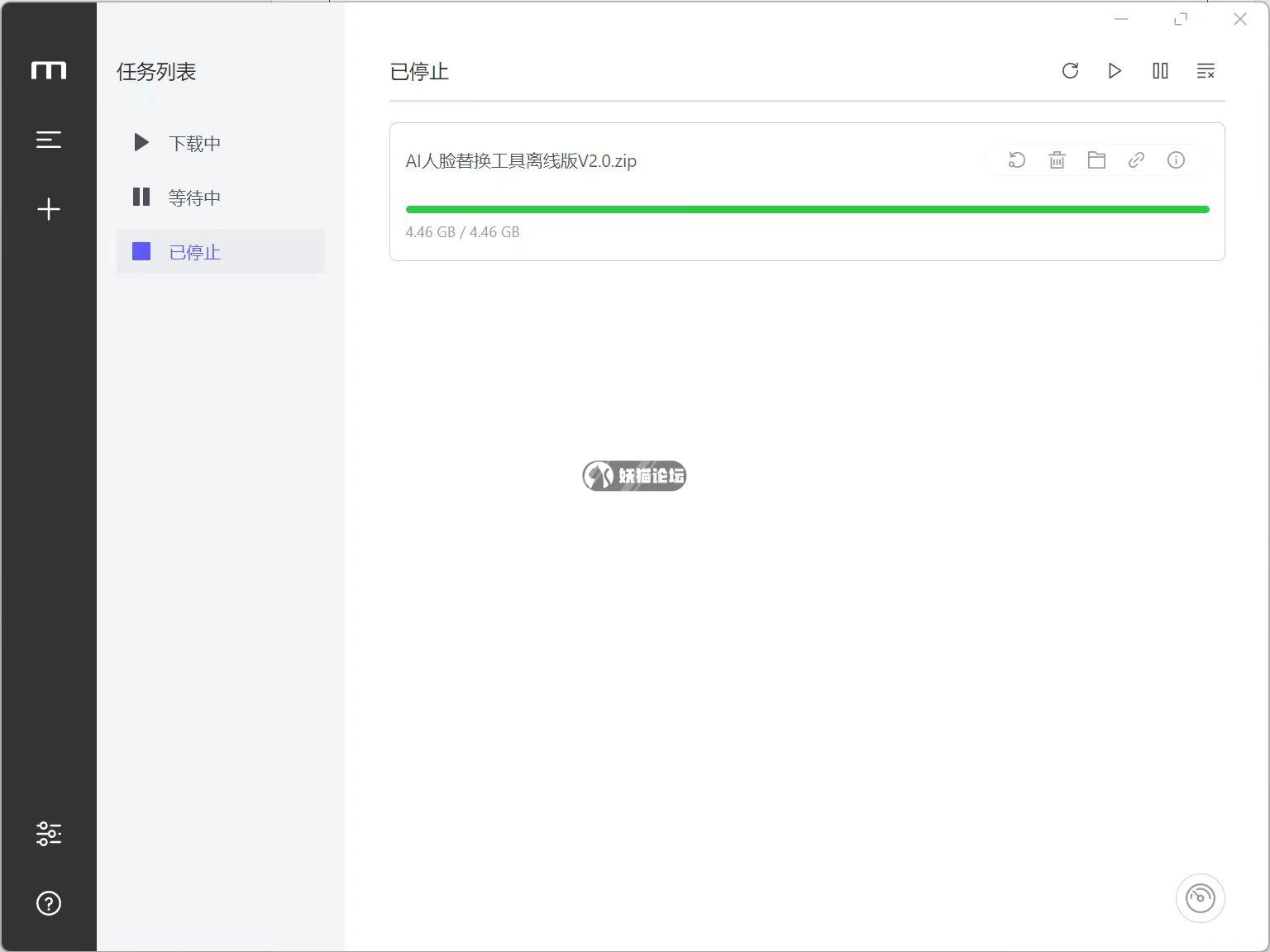Add a new download task

click(49, 209)
